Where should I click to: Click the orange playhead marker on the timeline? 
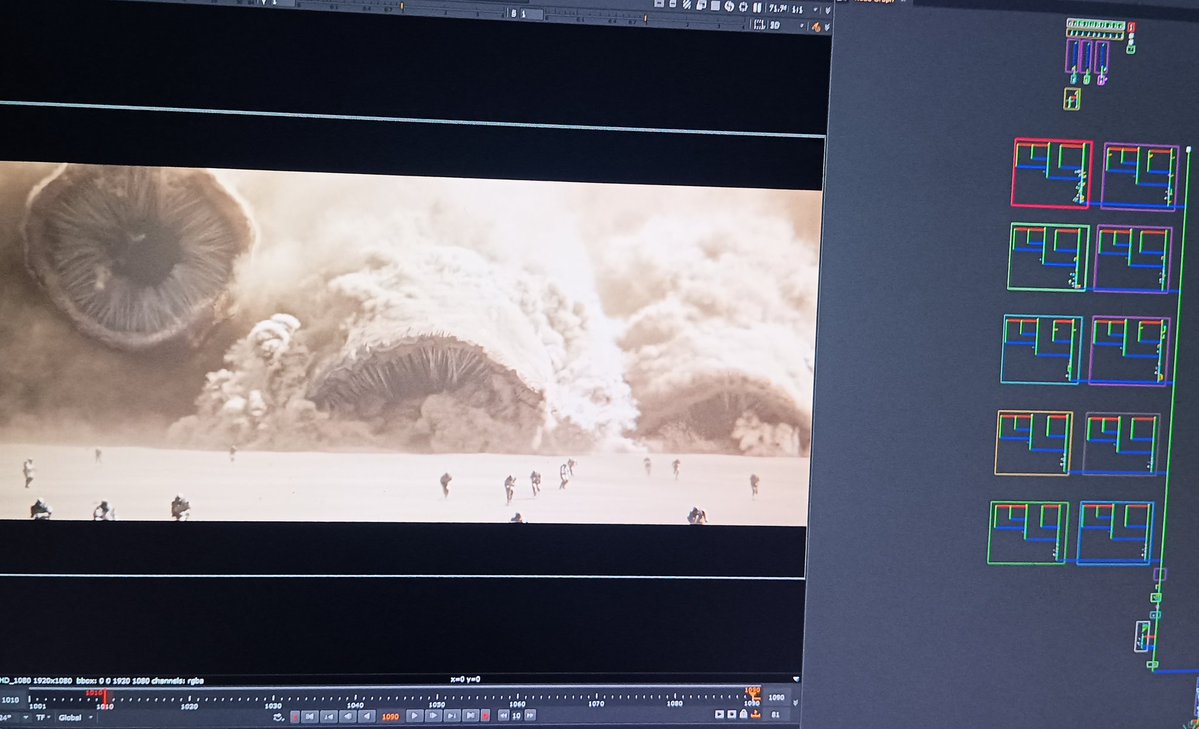pos(753,695)
